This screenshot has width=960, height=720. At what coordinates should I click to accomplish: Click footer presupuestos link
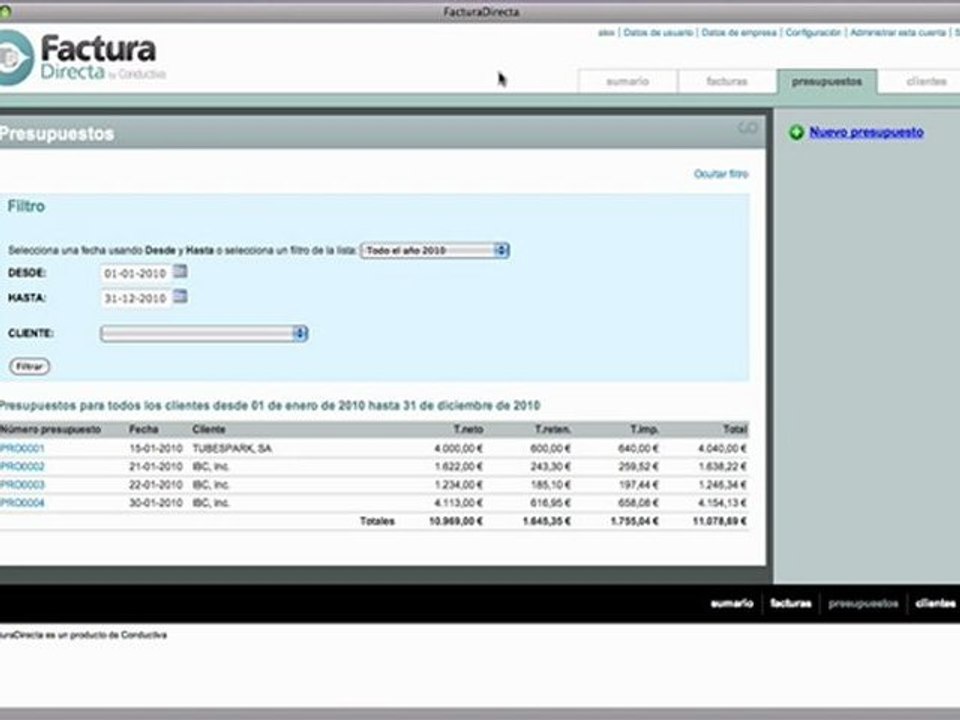(863, 604)
